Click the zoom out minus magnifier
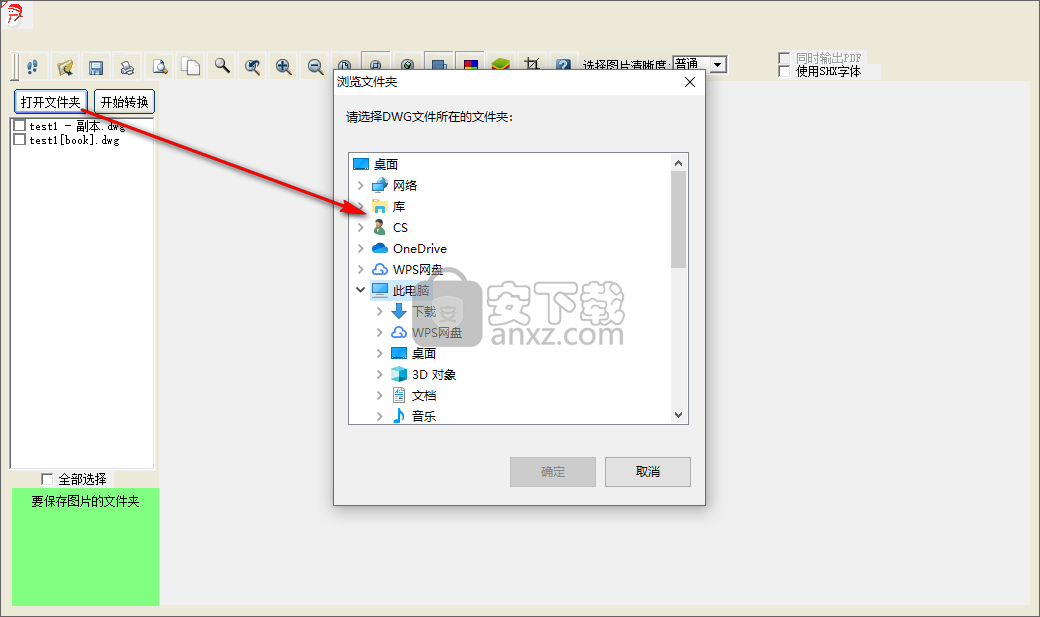The width and height of the screenshot is (1040, 617). (315, 66)
